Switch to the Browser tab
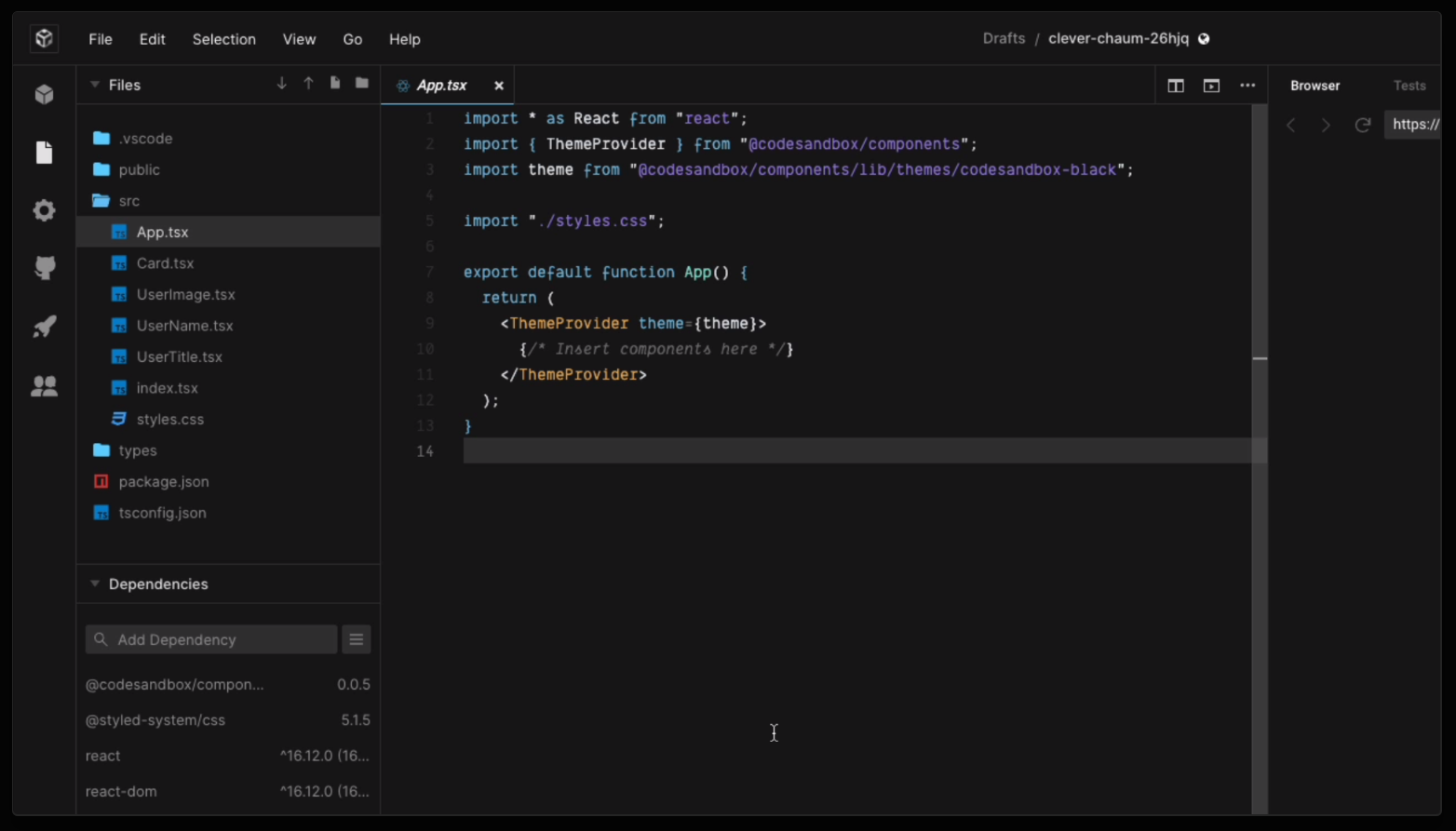The height and width of the screenshot is (831, 1456). [1315, 86]
